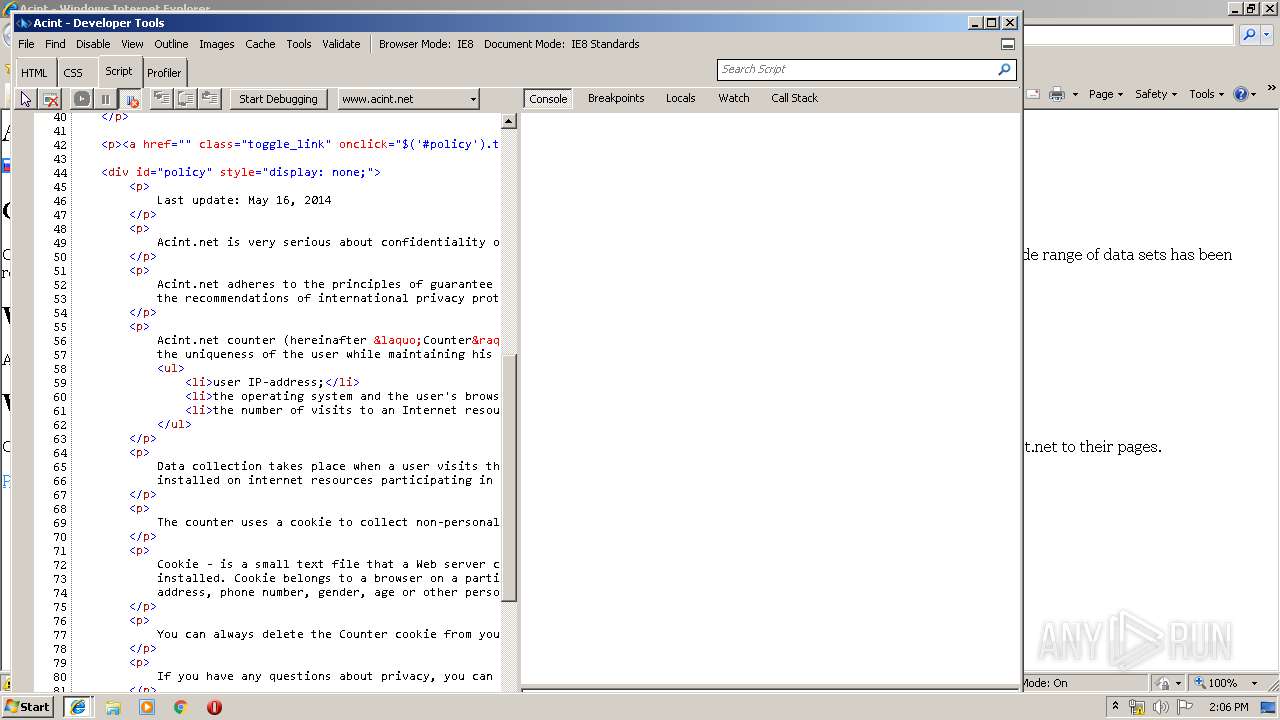Click the IE search magnifier button
This screenshot has height=720, width=1280.
click(1249, 35)
